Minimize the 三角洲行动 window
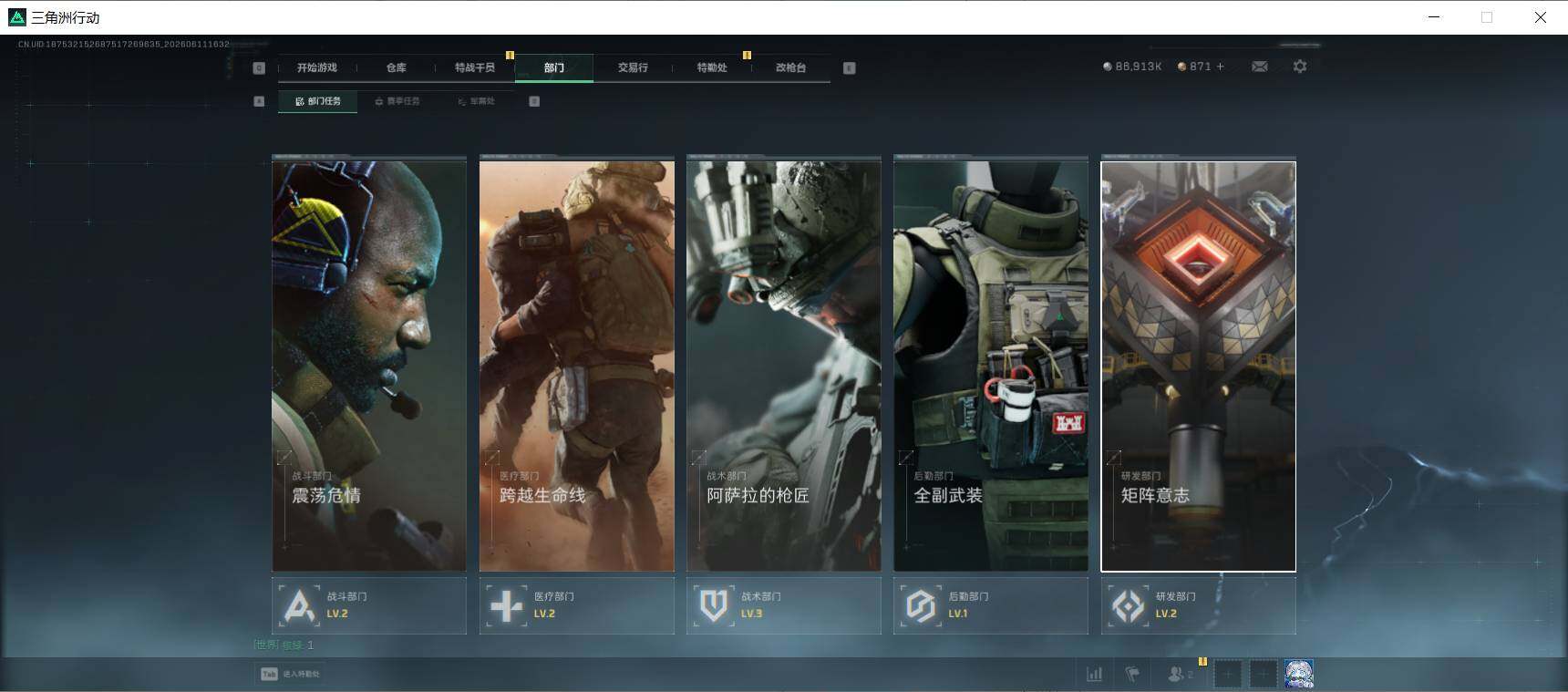This screenshot has height=692, width=1568. pyautogui.click(x=1434, y=17)
